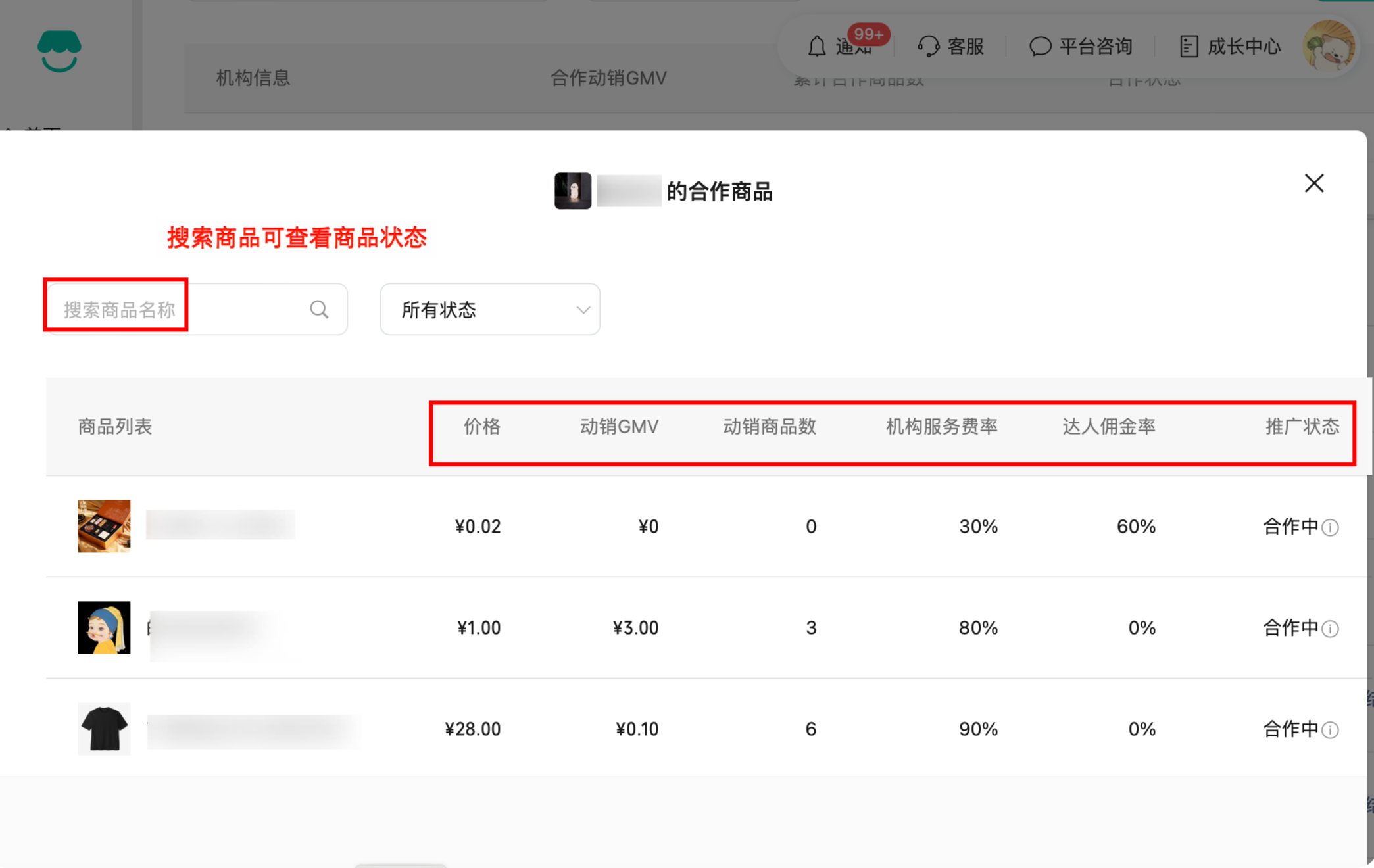Open platform consultation chat icon
This screenshot has height=868, width=1374.
(1040, 46)
